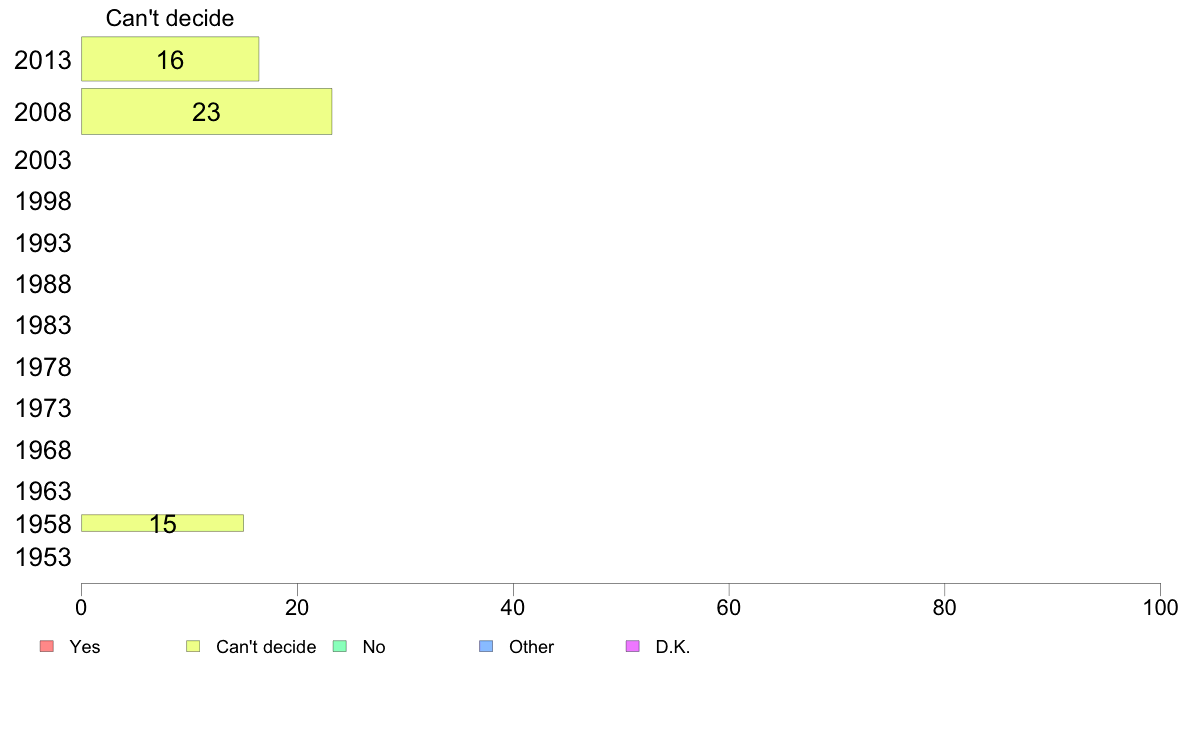Select the 2008 bar showing 23
The image size is (1188, 736).
coord(207,111)
